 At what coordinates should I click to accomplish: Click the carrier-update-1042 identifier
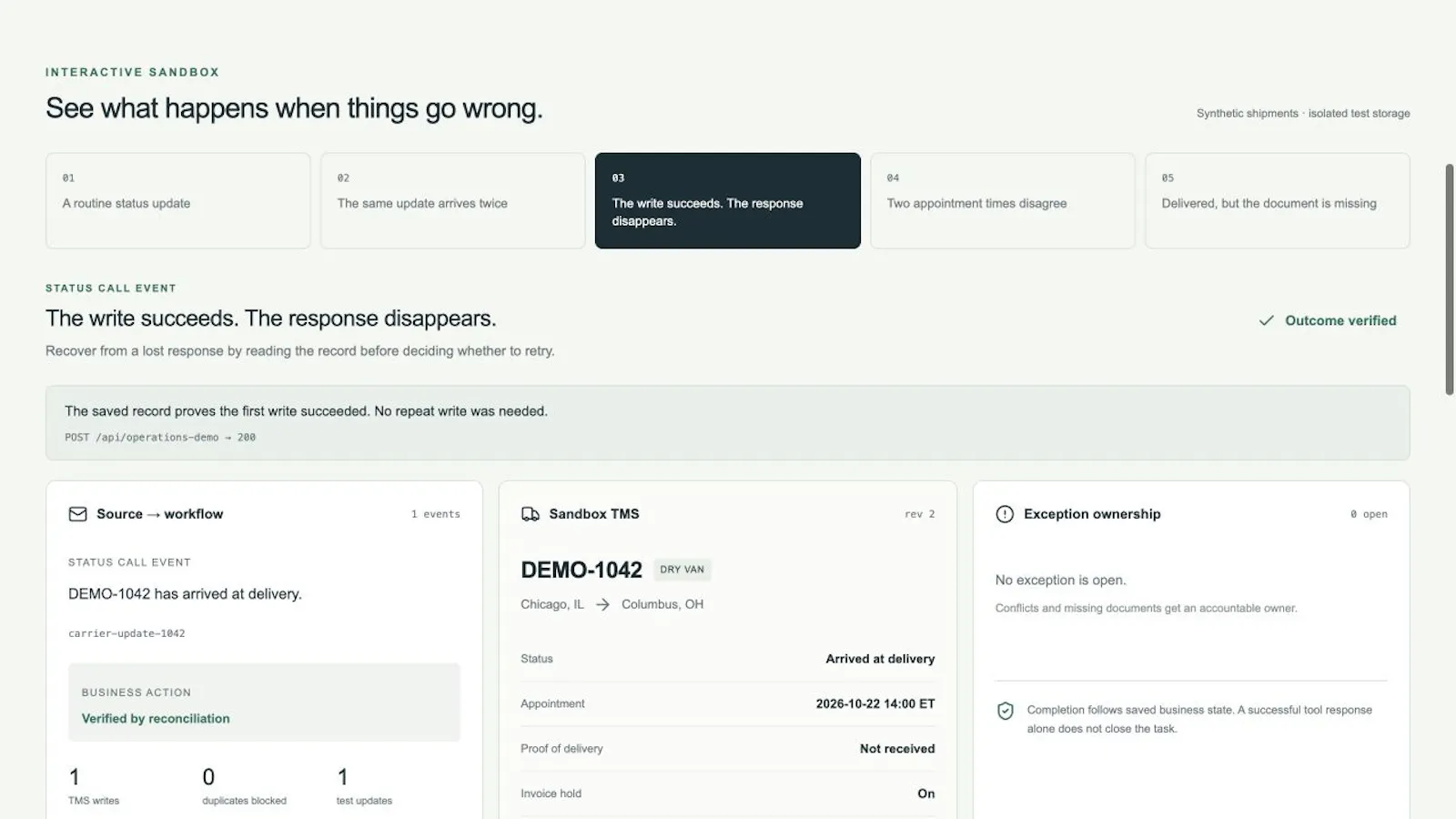point(126,633)
